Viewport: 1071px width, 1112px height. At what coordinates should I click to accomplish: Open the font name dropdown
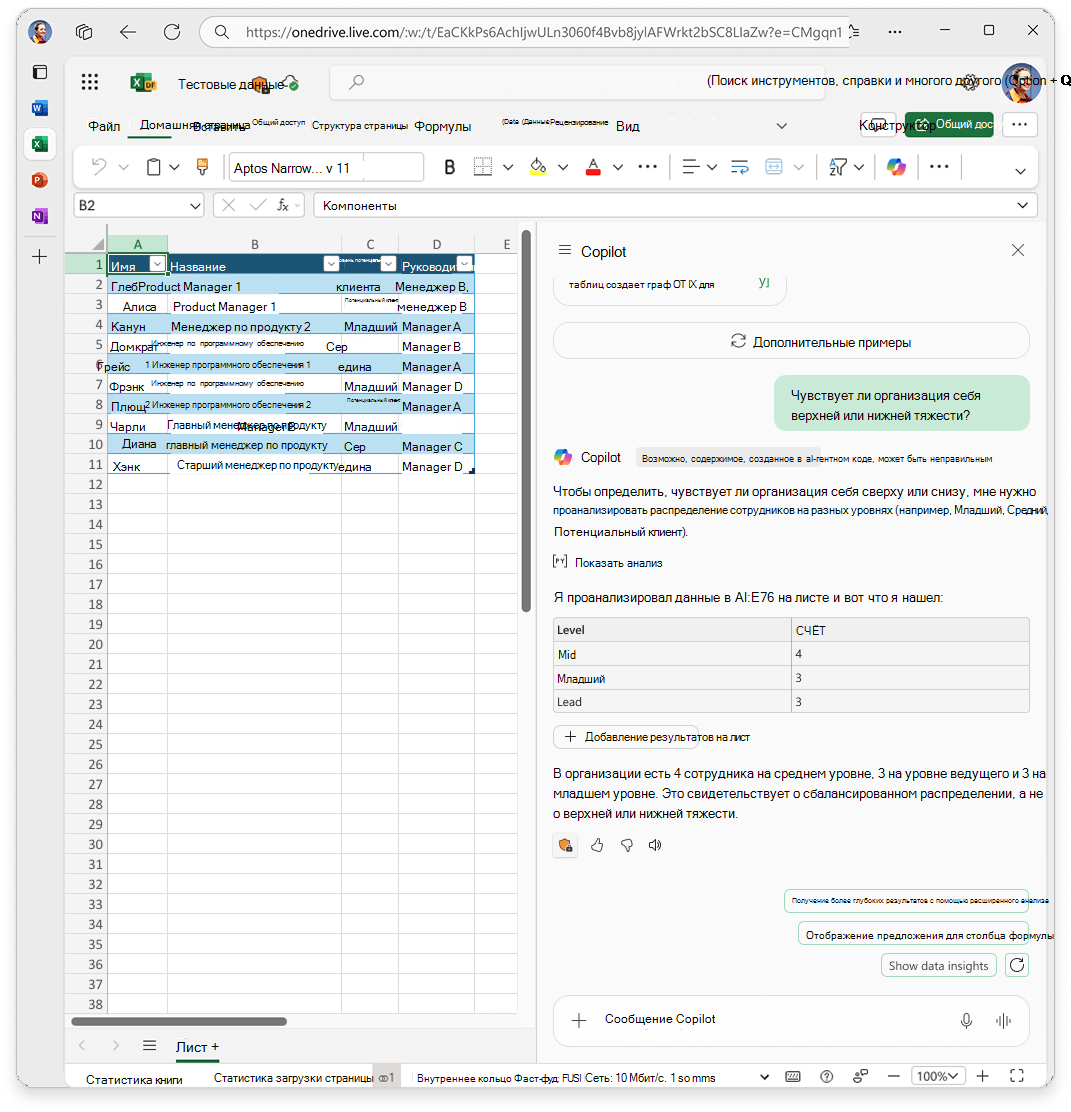326,168
